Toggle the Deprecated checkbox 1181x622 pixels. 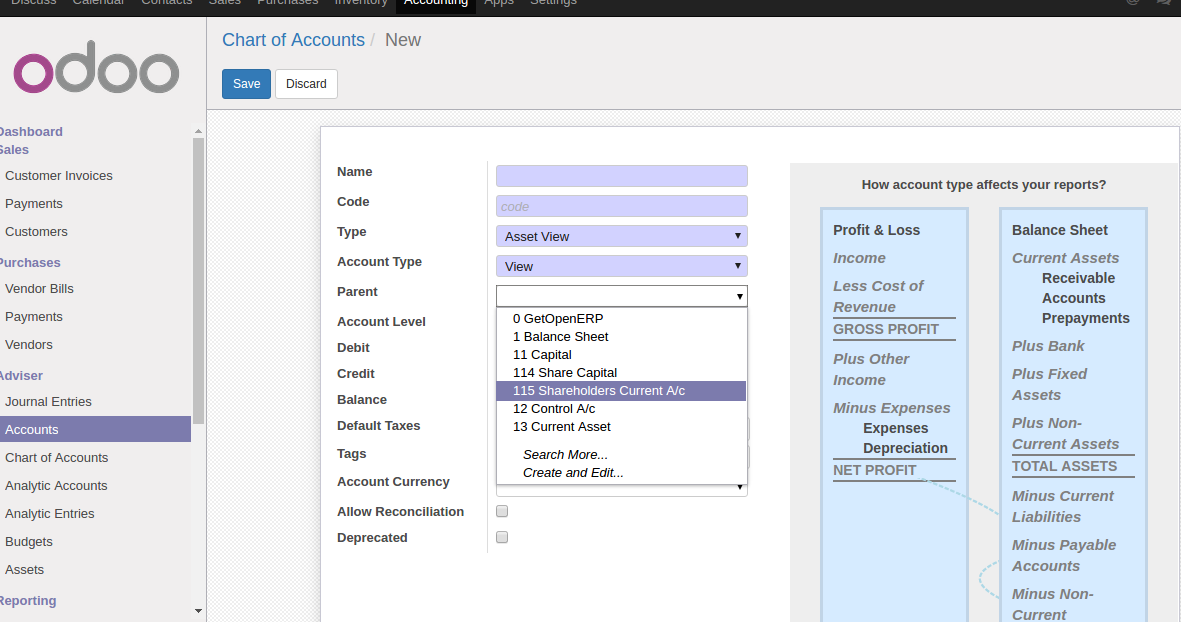(502, 537)
